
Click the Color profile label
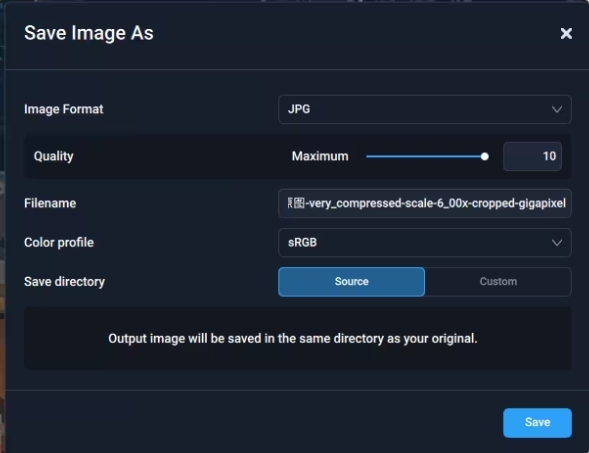[x=59, y=243]
